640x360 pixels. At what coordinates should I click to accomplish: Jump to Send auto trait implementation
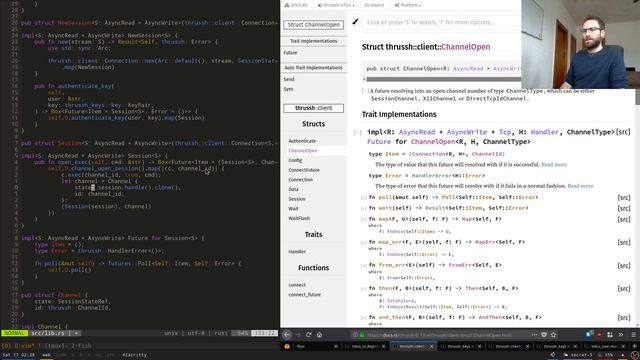pyautogui.click(x=289, y=79)
